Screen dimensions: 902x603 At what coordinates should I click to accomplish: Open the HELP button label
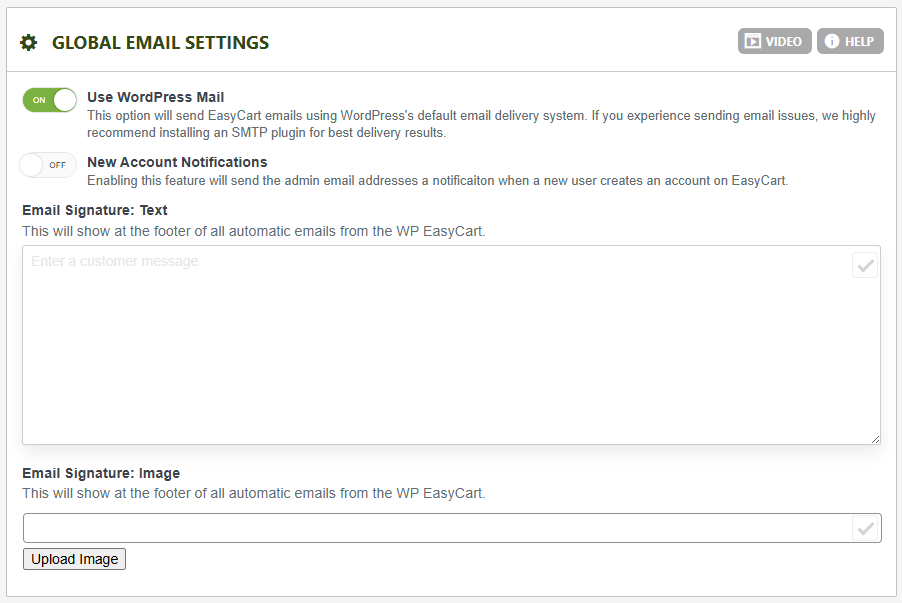pyautogui.click(x=859, y=42)
